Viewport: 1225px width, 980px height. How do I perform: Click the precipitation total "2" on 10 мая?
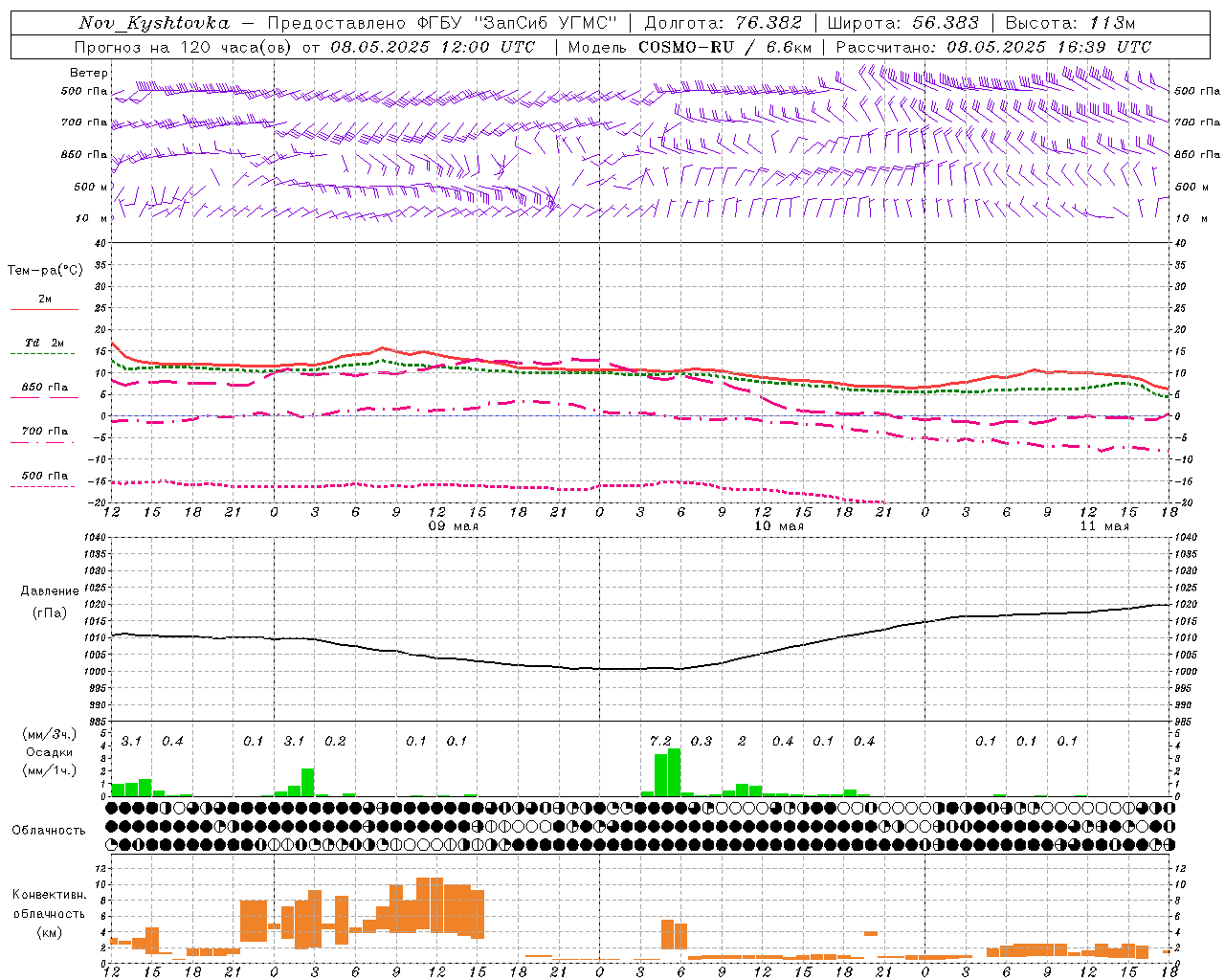coord(742,742)
